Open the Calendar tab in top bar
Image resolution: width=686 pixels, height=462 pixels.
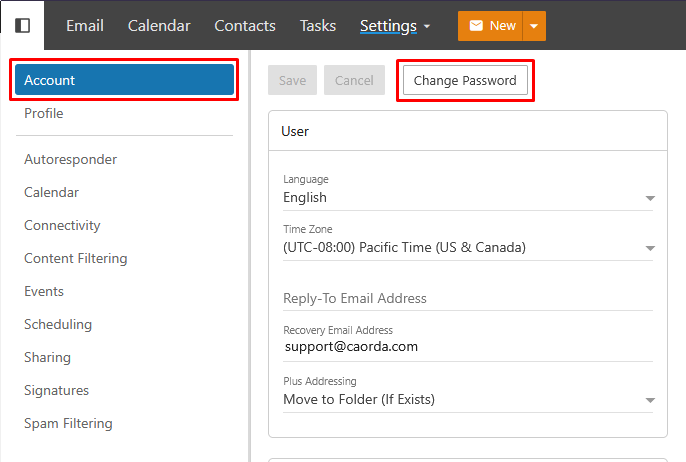tap(159, 26)
